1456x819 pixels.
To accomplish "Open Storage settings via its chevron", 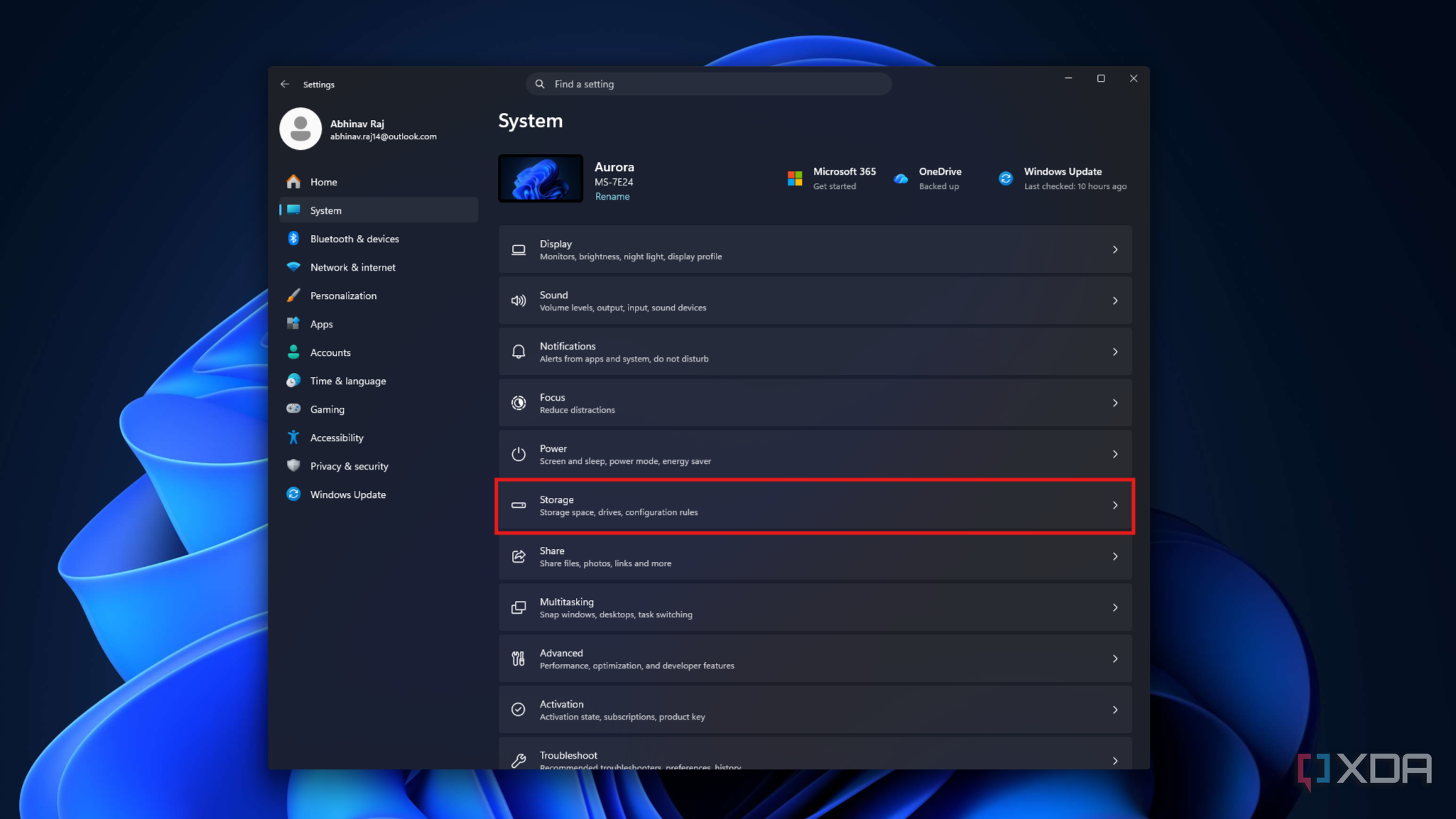I will pos(1115,506).
